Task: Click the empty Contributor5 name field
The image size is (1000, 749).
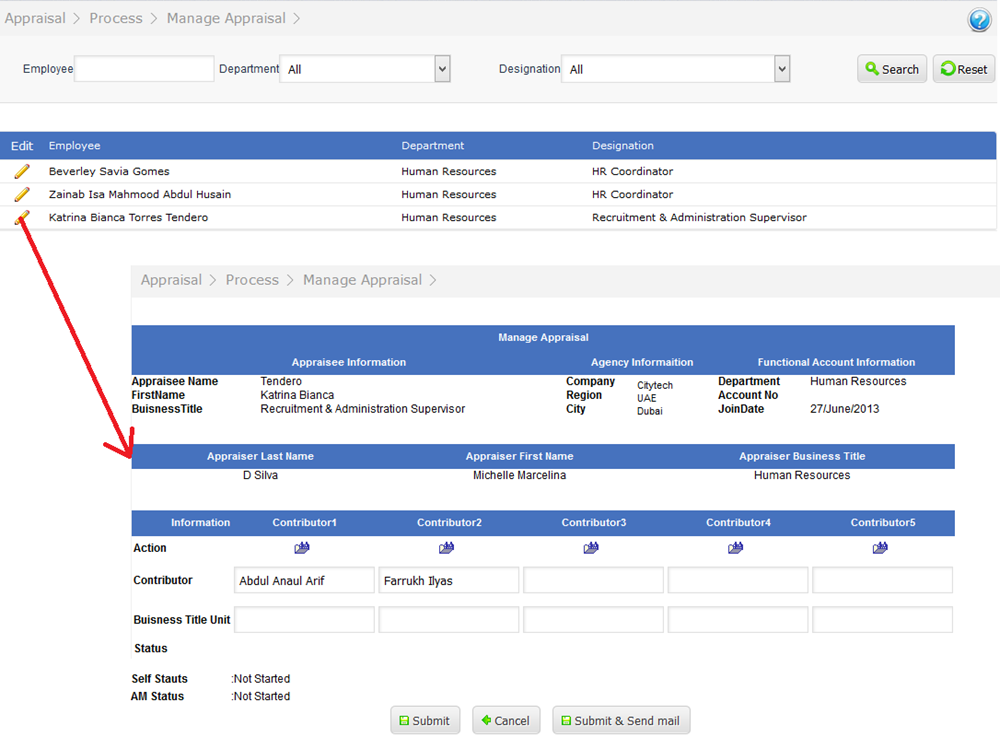Action: pos(883,581)
